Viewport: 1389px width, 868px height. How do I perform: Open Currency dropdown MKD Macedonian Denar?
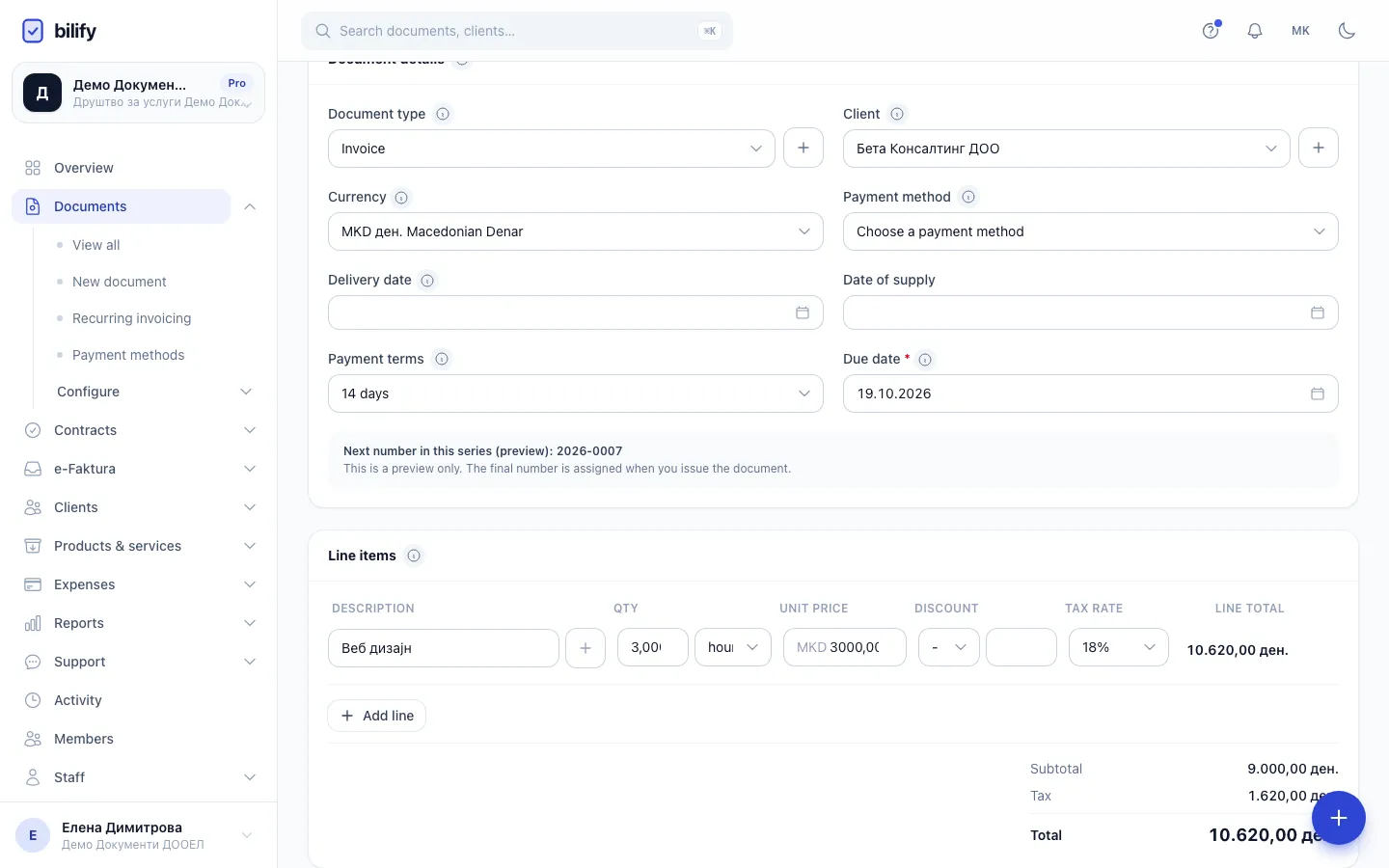[x=576, y=231]
